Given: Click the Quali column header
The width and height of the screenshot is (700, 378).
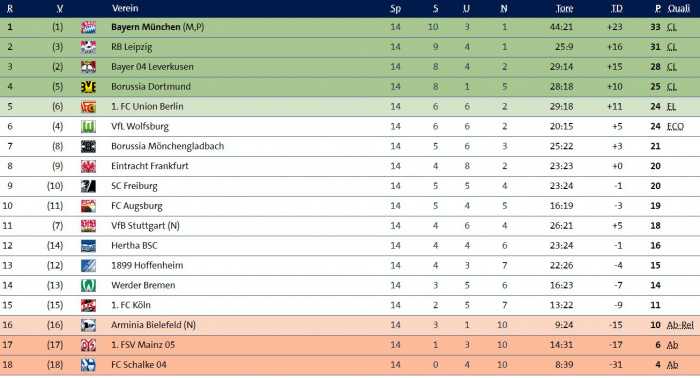Looking at the screenshot, I should pyautogui.click(x=679, y=8).
